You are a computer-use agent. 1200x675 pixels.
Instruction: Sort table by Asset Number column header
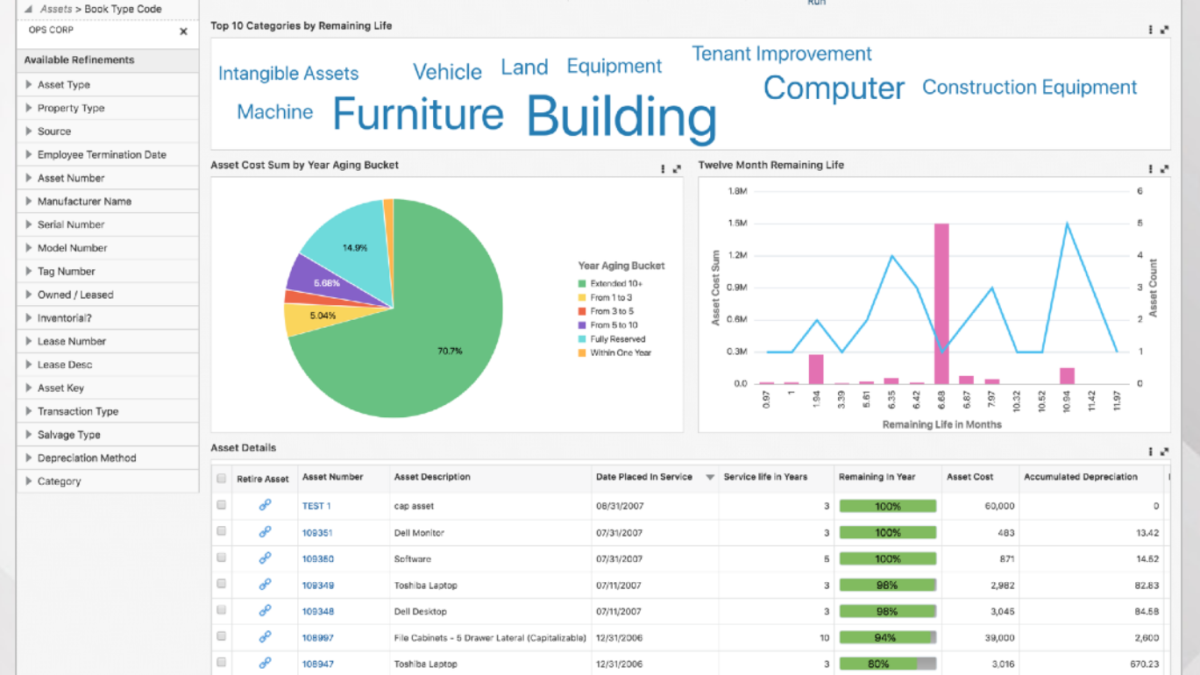[332, 478]
